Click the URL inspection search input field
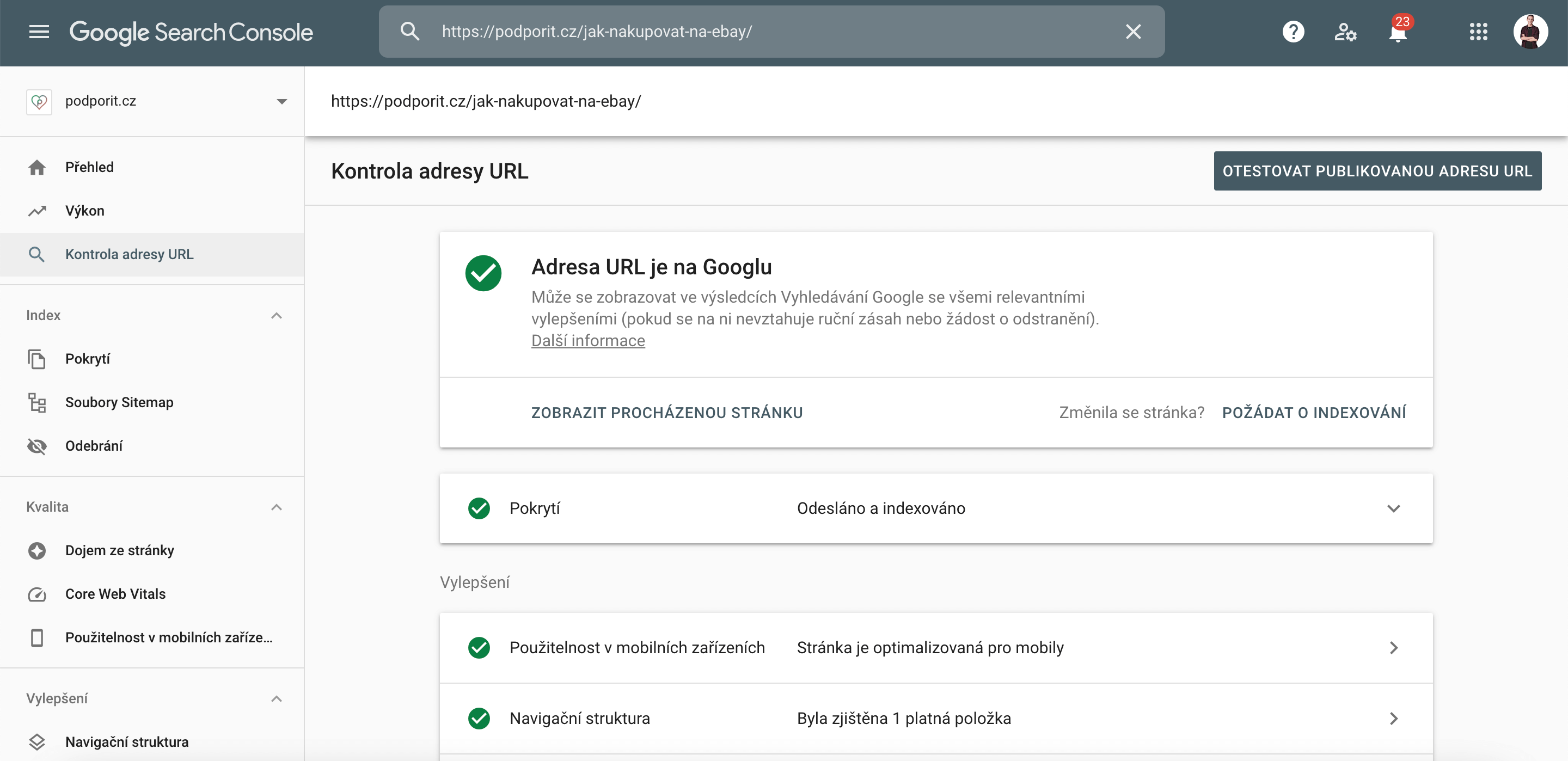The height and width of the screenshot is (761, 1568). tap(771, 32)
